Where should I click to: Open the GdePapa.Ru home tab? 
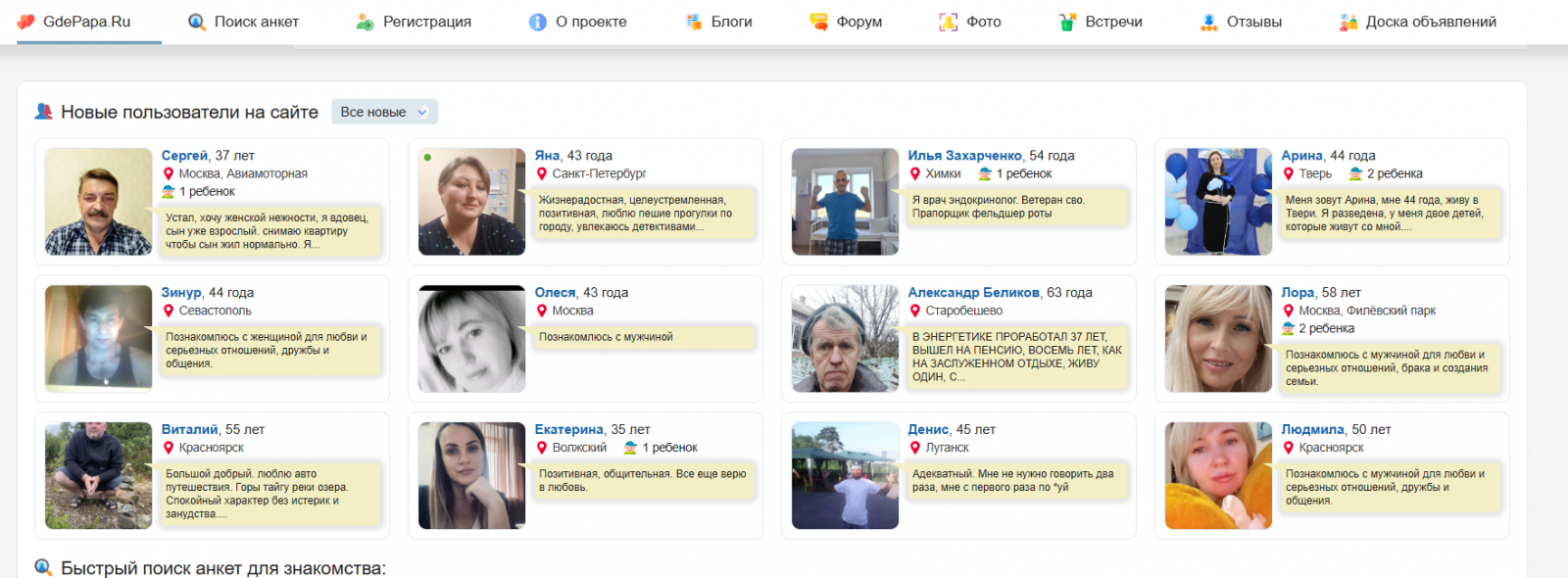tap(87, 22)
